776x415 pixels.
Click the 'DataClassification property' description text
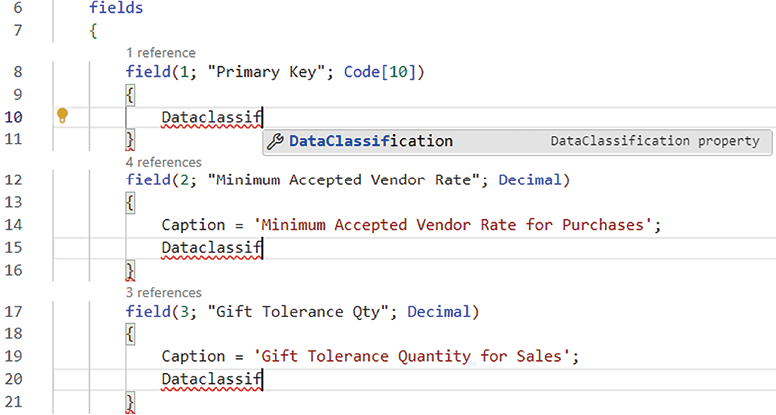[655, 141]
